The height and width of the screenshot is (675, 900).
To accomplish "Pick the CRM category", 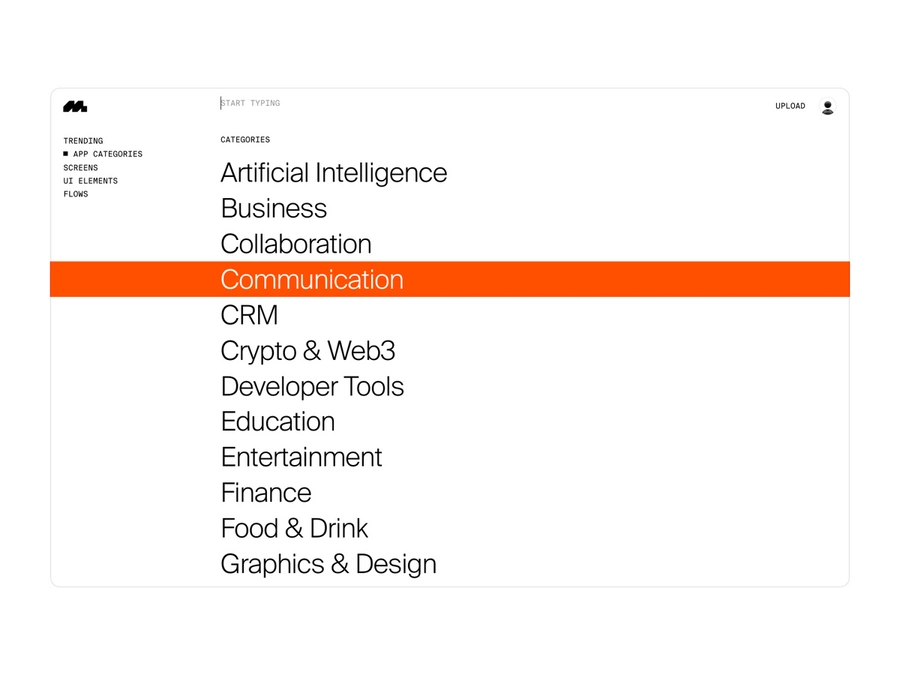I will 249,315.
